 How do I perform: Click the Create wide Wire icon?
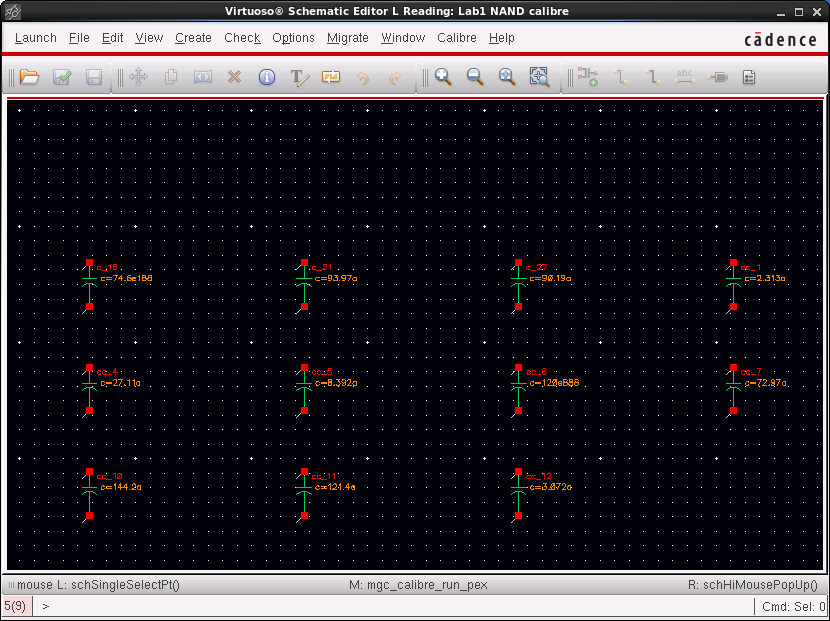(653, 77)
